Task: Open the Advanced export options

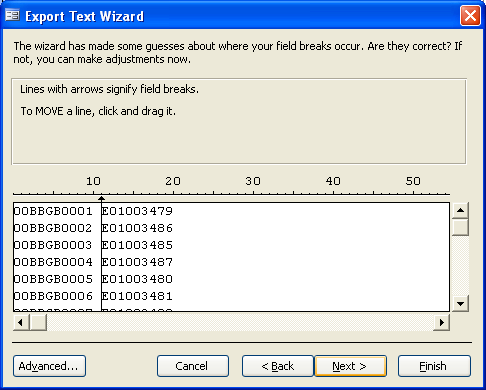Action: click(x=49, y=366)
